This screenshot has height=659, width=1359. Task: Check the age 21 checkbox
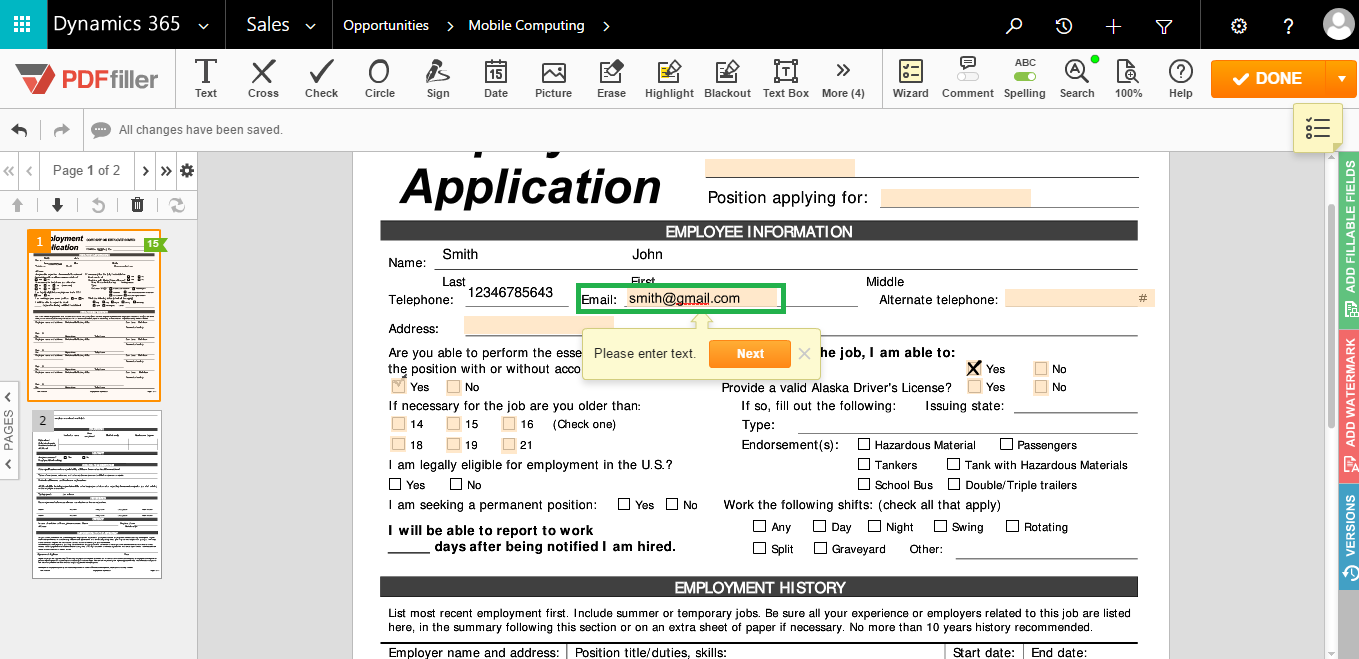click(509, 445)
